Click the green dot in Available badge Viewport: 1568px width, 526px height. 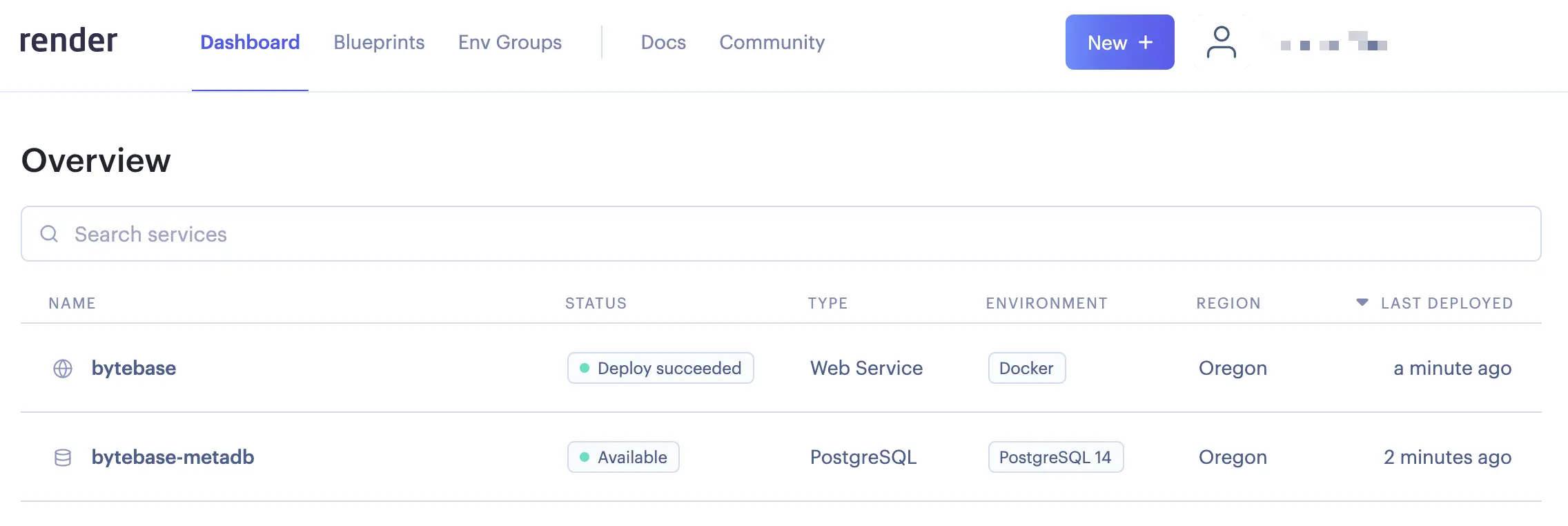(585, 457)
